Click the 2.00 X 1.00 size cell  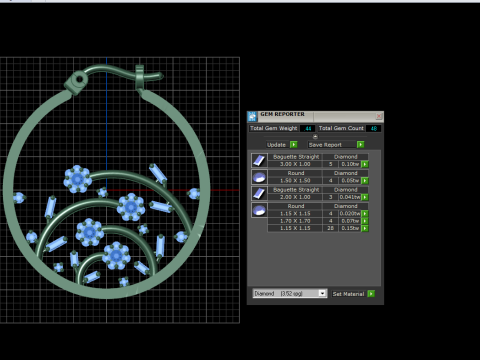coord(295,197)
